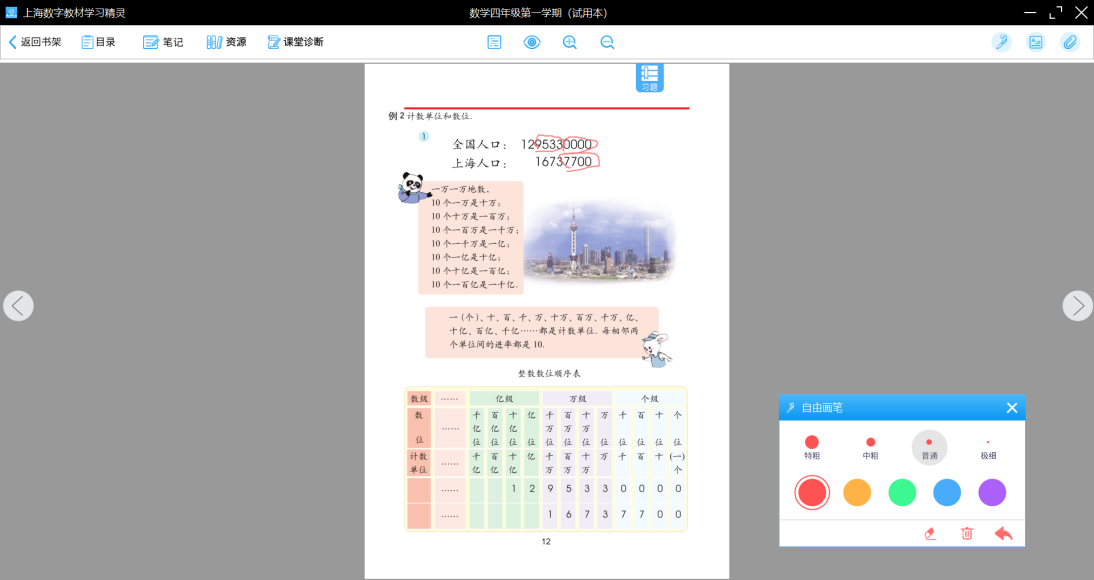Click the image icon in top-right toolbar
The width and height of the screenshot is (1094, 580).
pyautogui.click(x=1035, y=42)
